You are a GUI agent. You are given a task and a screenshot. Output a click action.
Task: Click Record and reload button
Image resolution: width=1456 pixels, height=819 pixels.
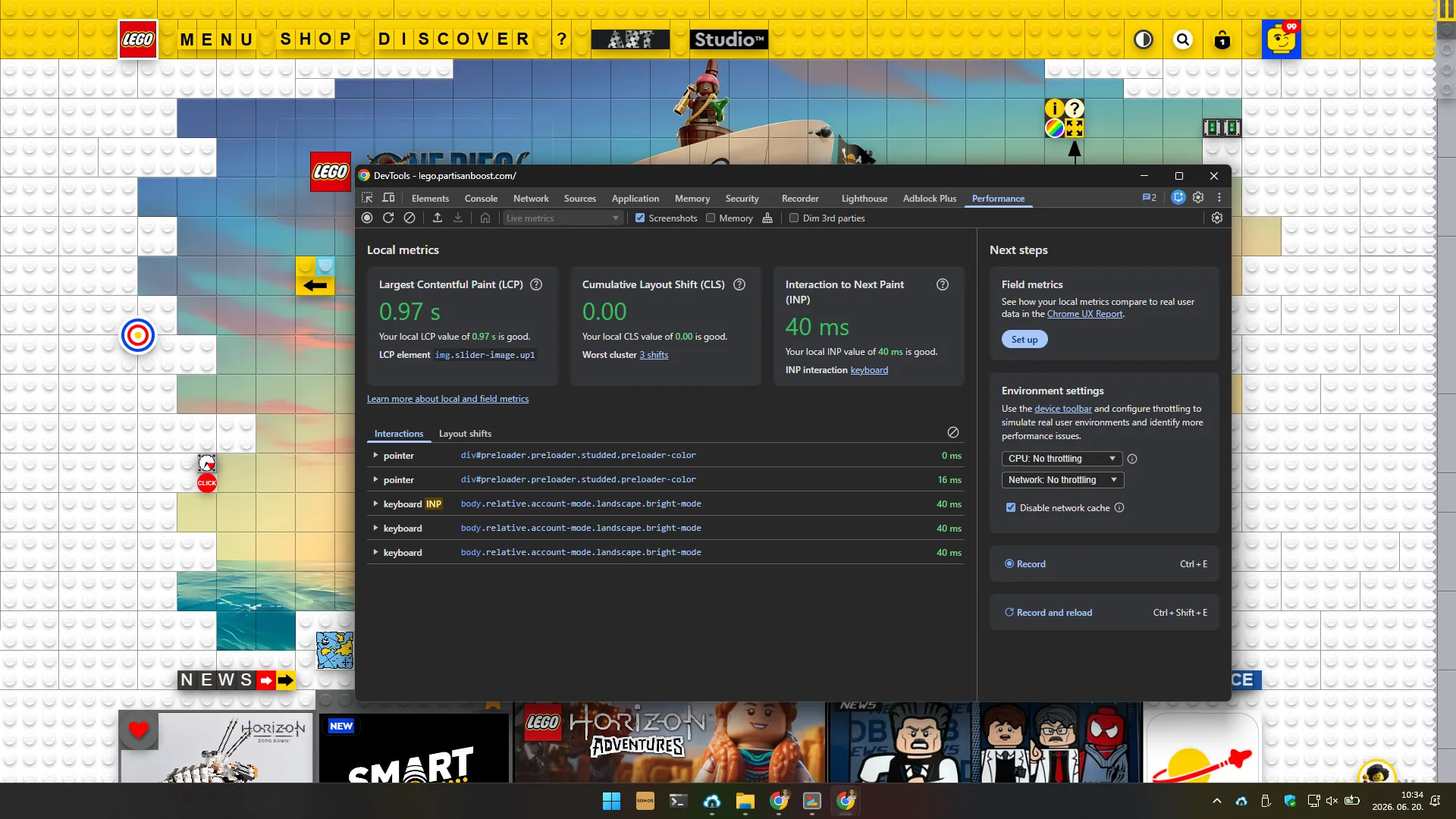(x=1104, y=613)
